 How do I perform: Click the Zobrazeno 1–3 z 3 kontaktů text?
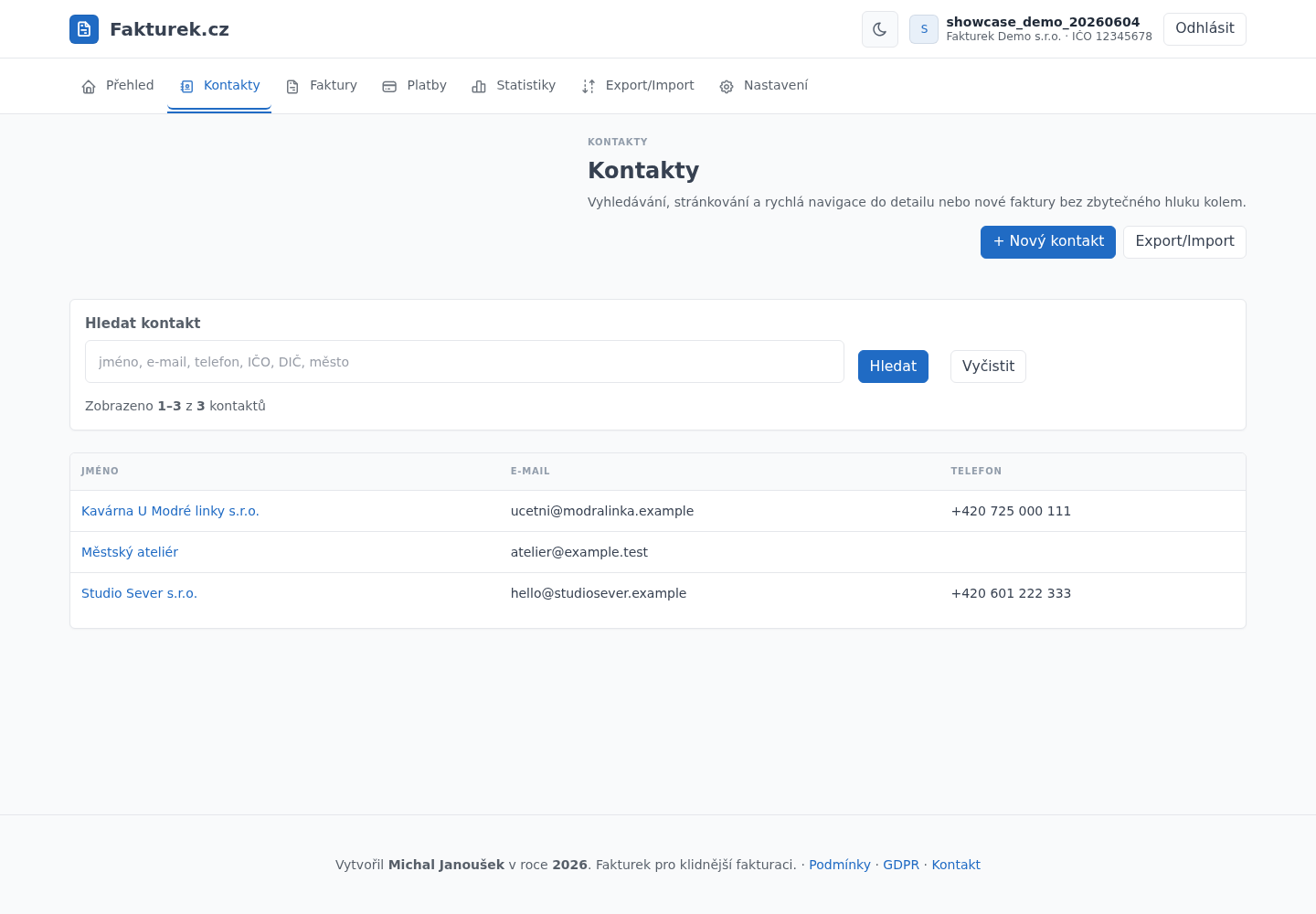(175, 406)
